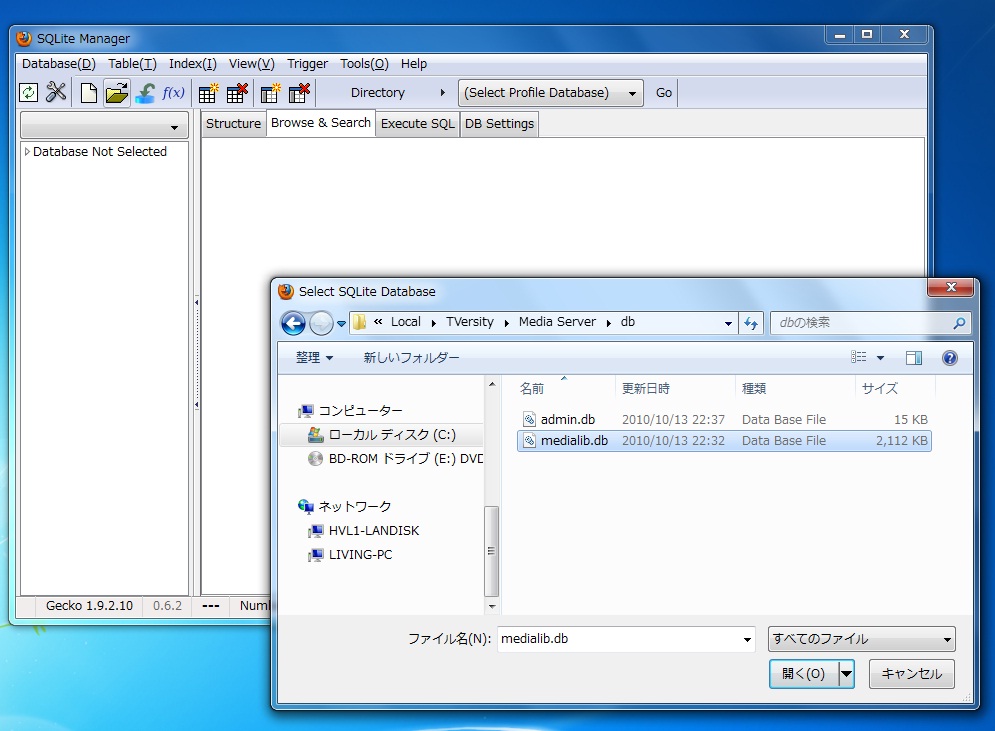995x731 pixels.
Task: Click the Local breadcrumb segment
Action: click(405, 322)
